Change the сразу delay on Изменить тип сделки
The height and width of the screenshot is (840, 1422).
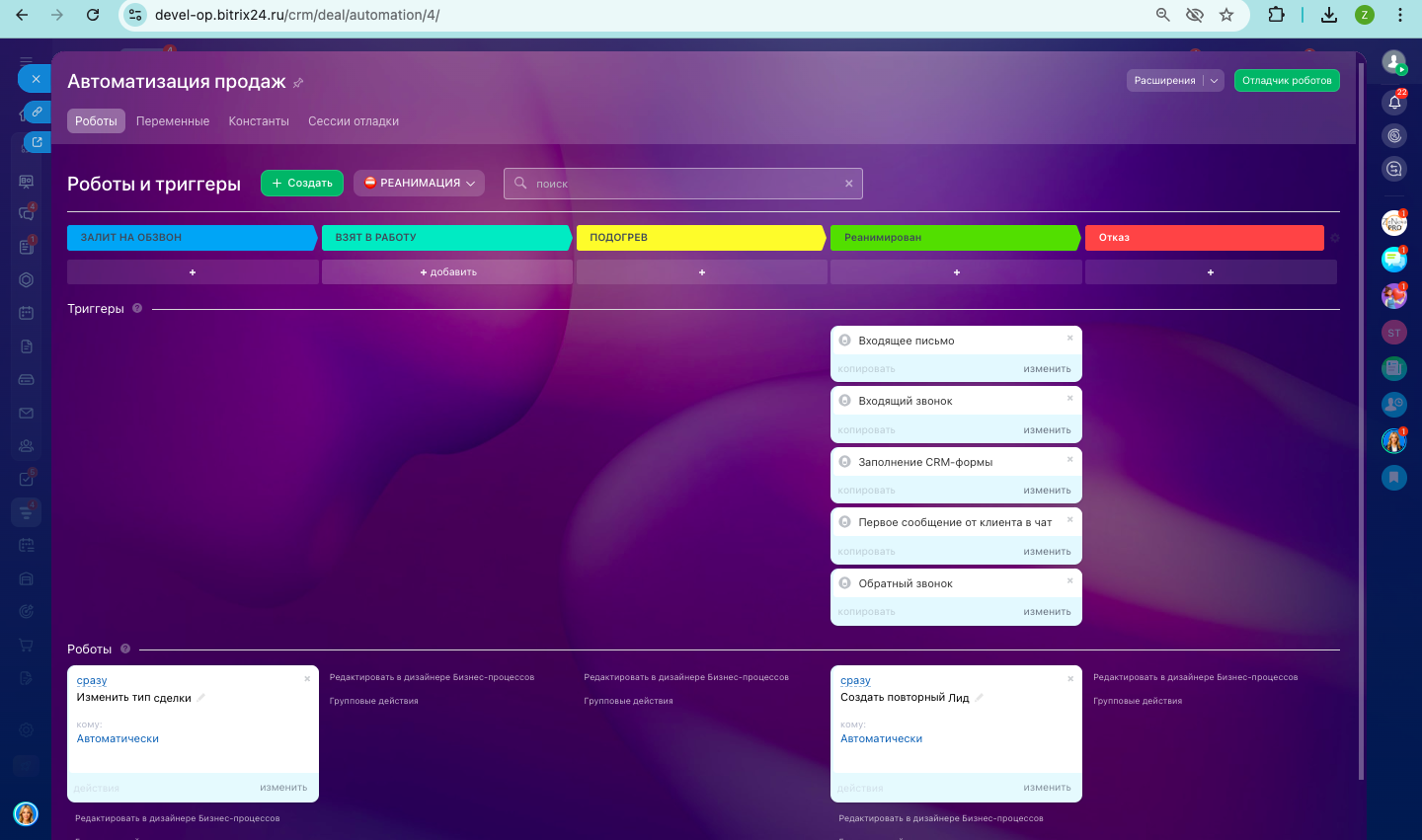click(92, 680)
